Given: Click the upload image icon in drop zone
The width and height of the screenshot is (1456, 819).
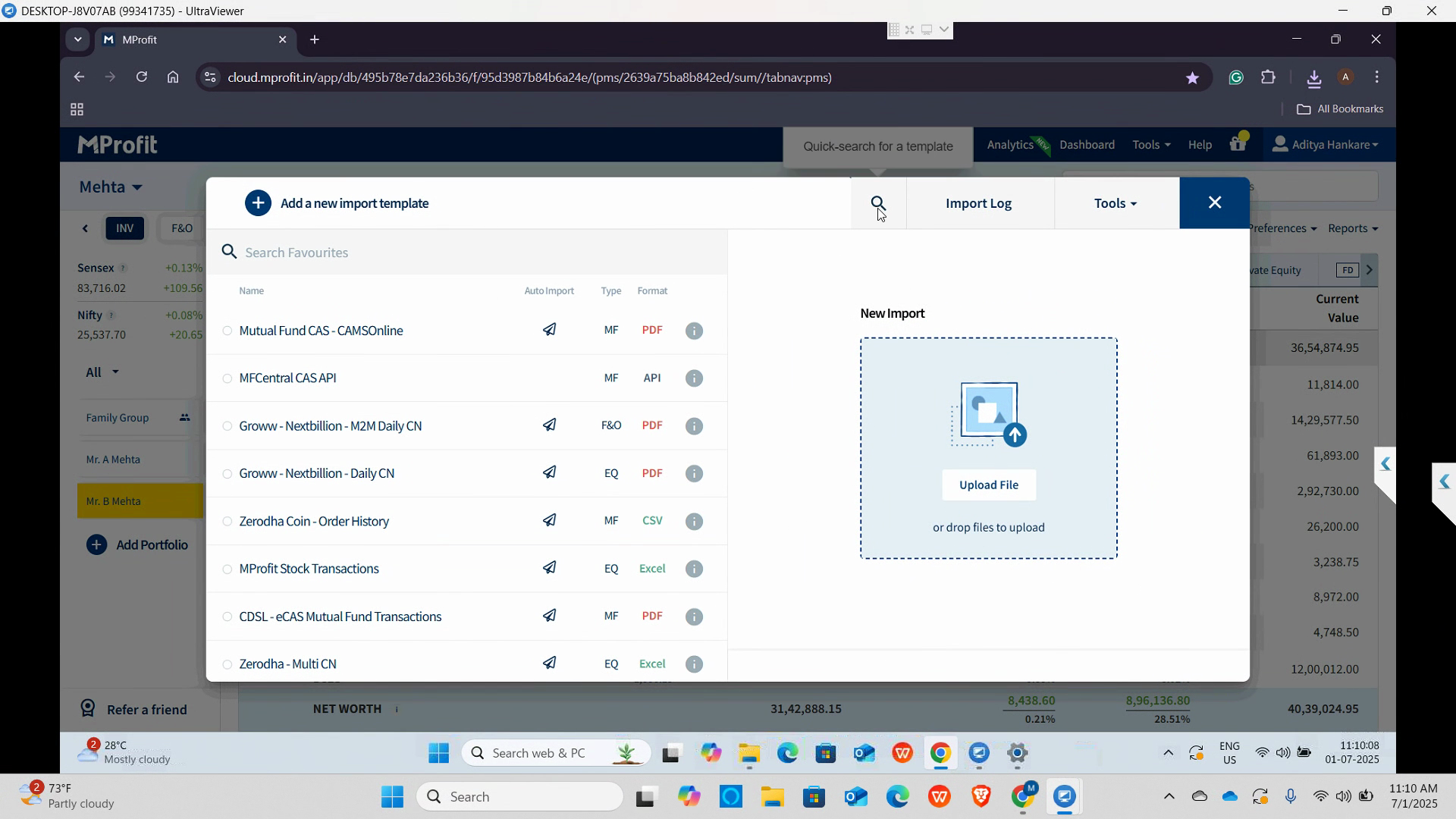Looking at the screenshot, I should 989,415.
